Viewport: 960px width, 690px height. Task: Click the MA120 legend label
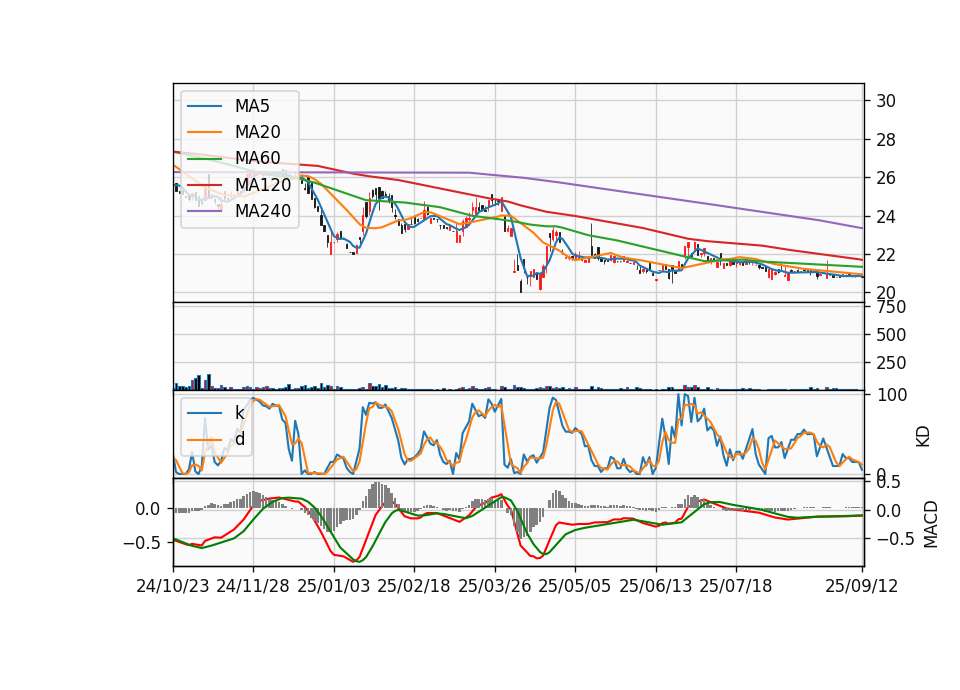263,184
